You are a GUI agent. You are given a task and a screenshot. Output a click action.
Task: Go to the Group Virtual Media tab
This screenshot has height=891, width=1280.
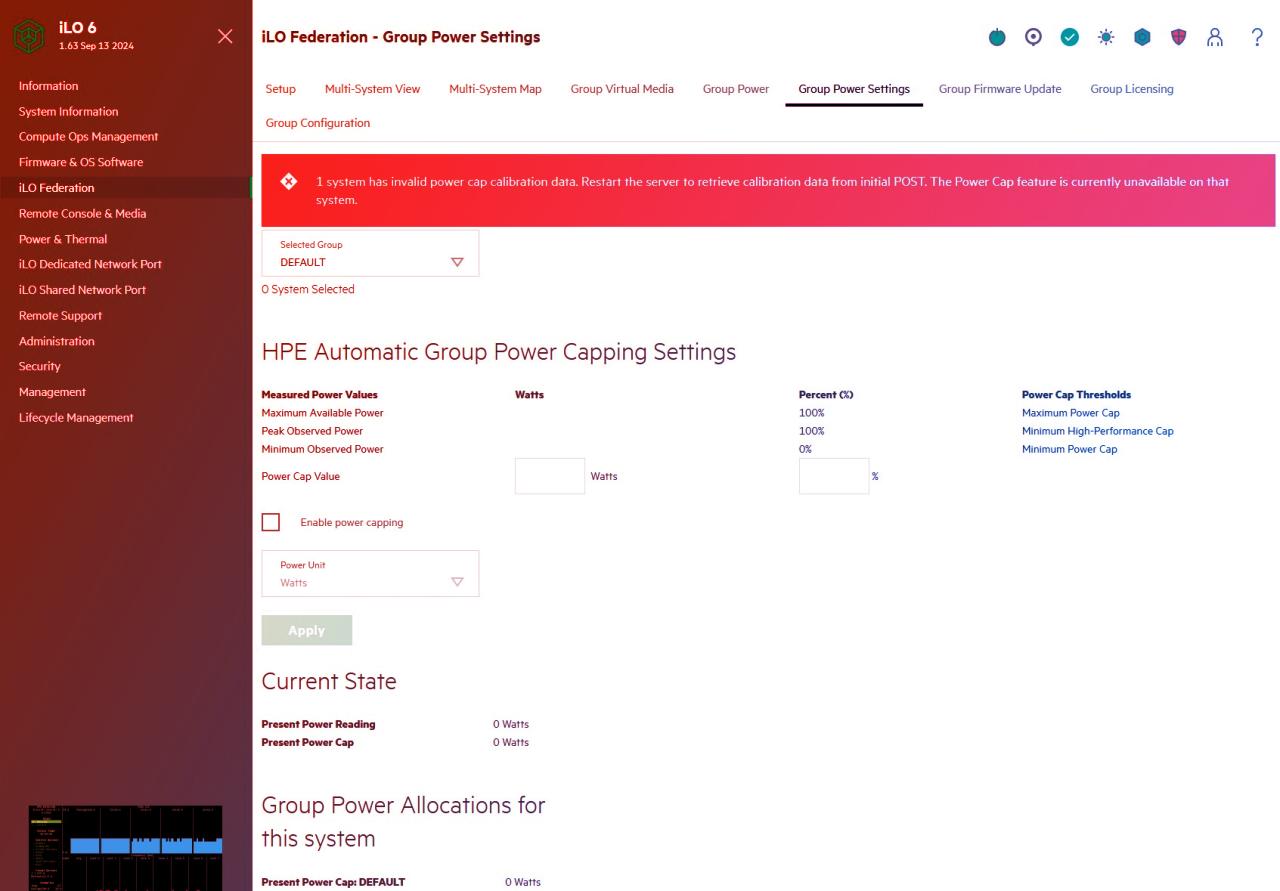coord(622,89)
